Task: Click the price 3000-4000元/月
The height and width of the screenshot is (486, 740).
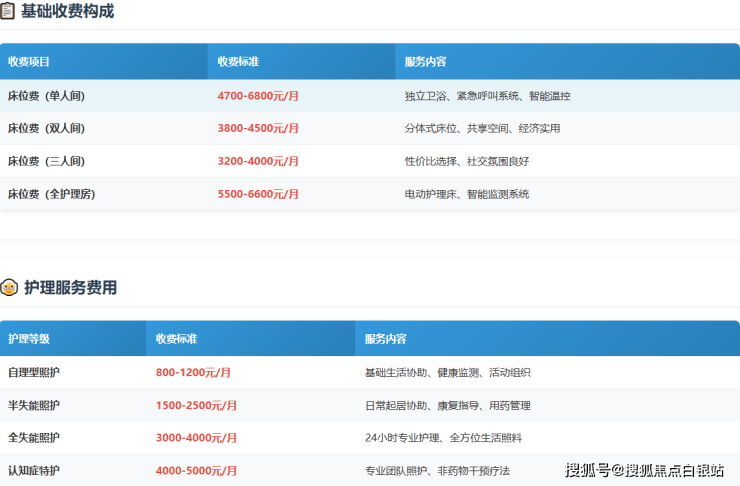Action: point(196,437)
